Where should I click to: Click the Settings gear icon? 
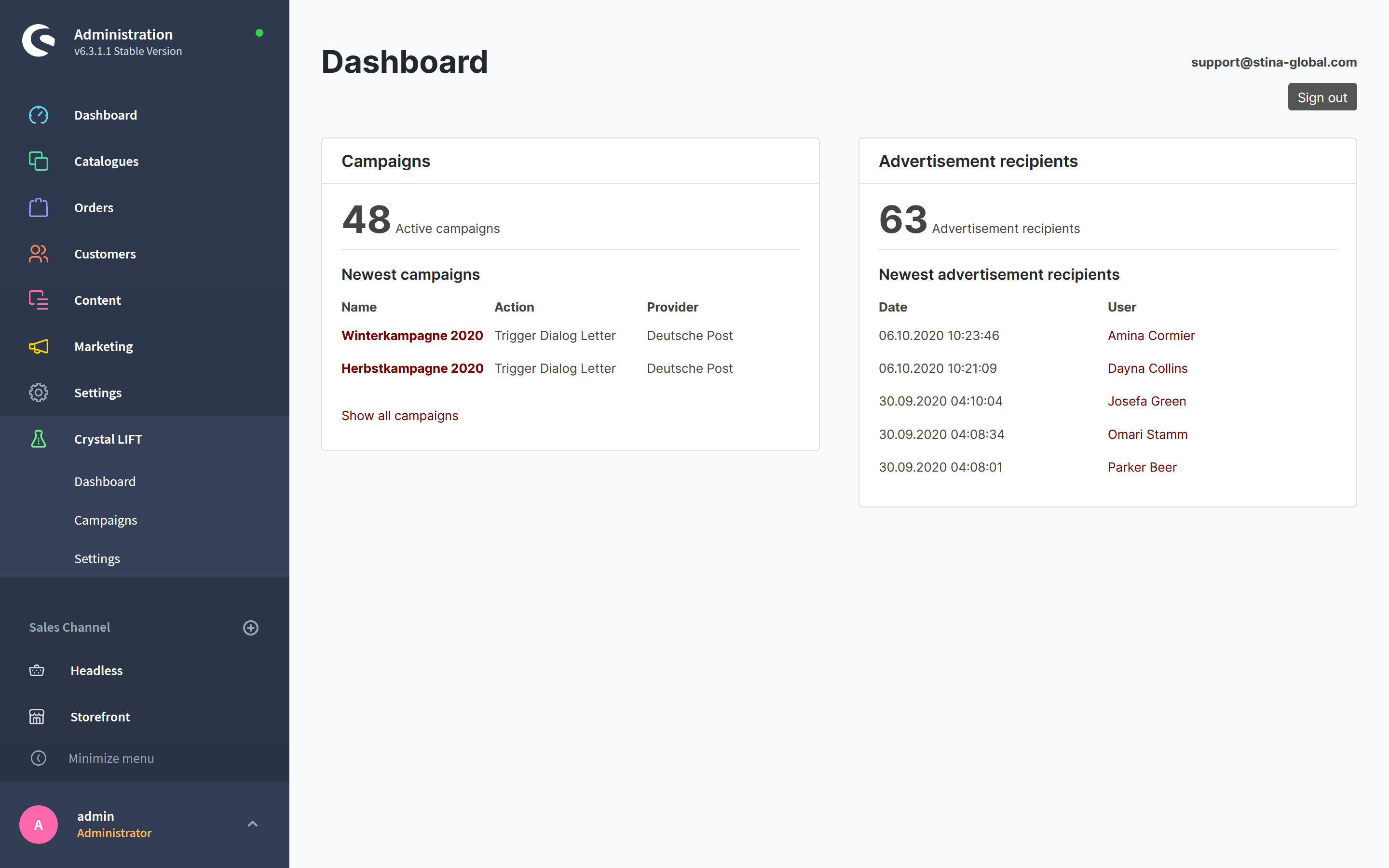click(39, 393)
